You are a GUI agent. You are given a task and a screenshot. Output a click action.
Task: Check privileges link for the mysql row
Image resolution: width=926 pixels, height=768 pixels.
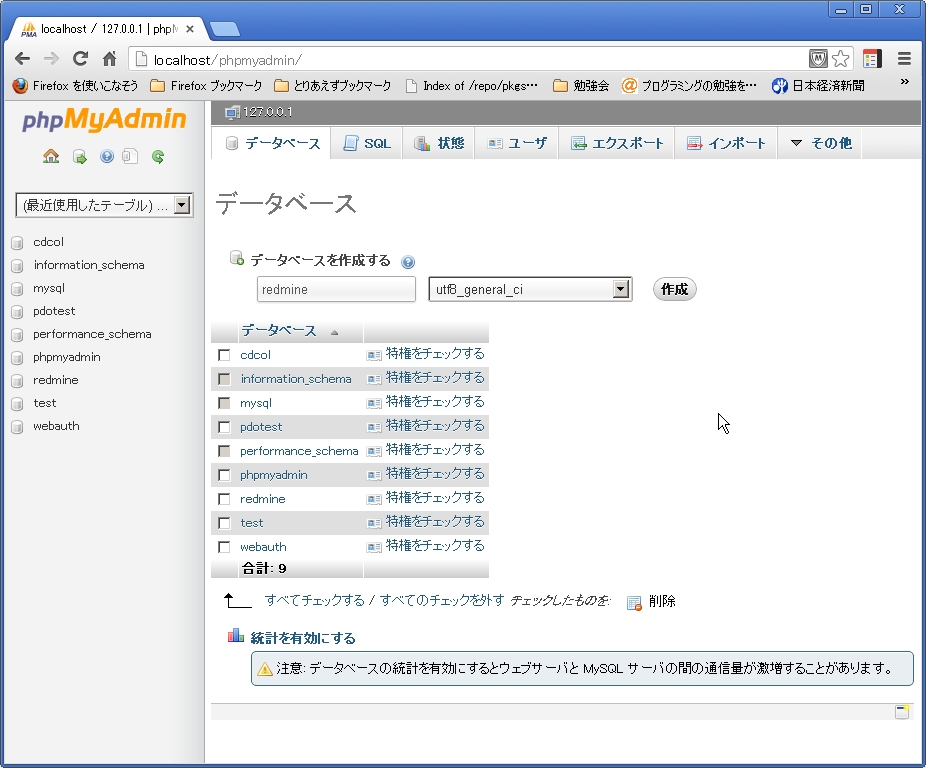click(x=435, y=402)
